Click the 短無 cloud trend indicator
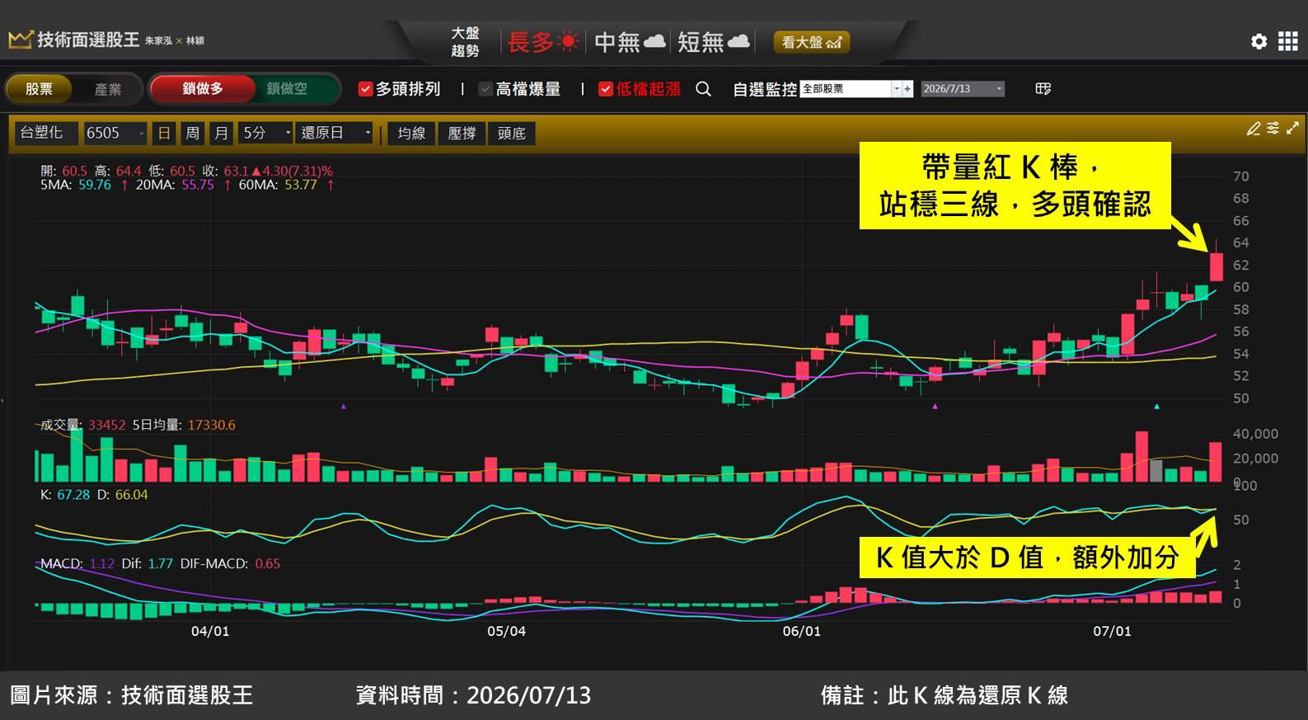The height and width of the screenshot is (720, 1308). point(714,42)
